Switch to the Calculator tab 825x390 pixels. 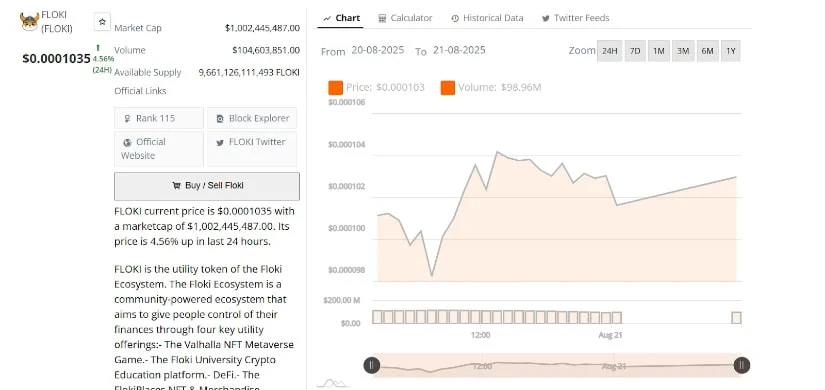click(x=405, y=18)
